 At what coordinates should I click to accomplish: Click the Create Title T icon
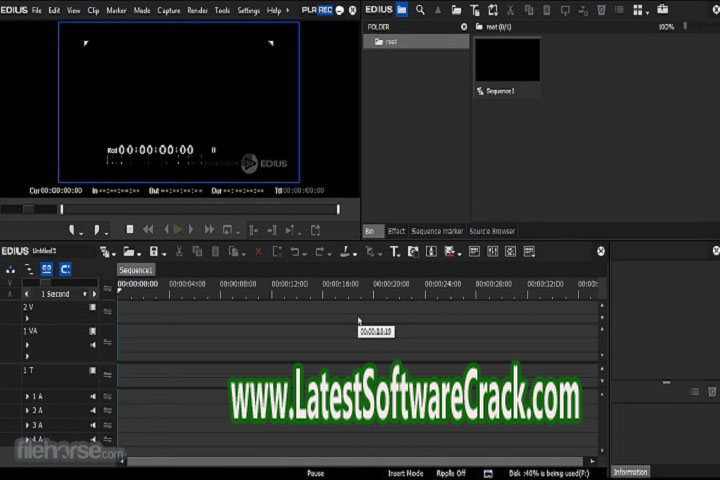point(395,251)
